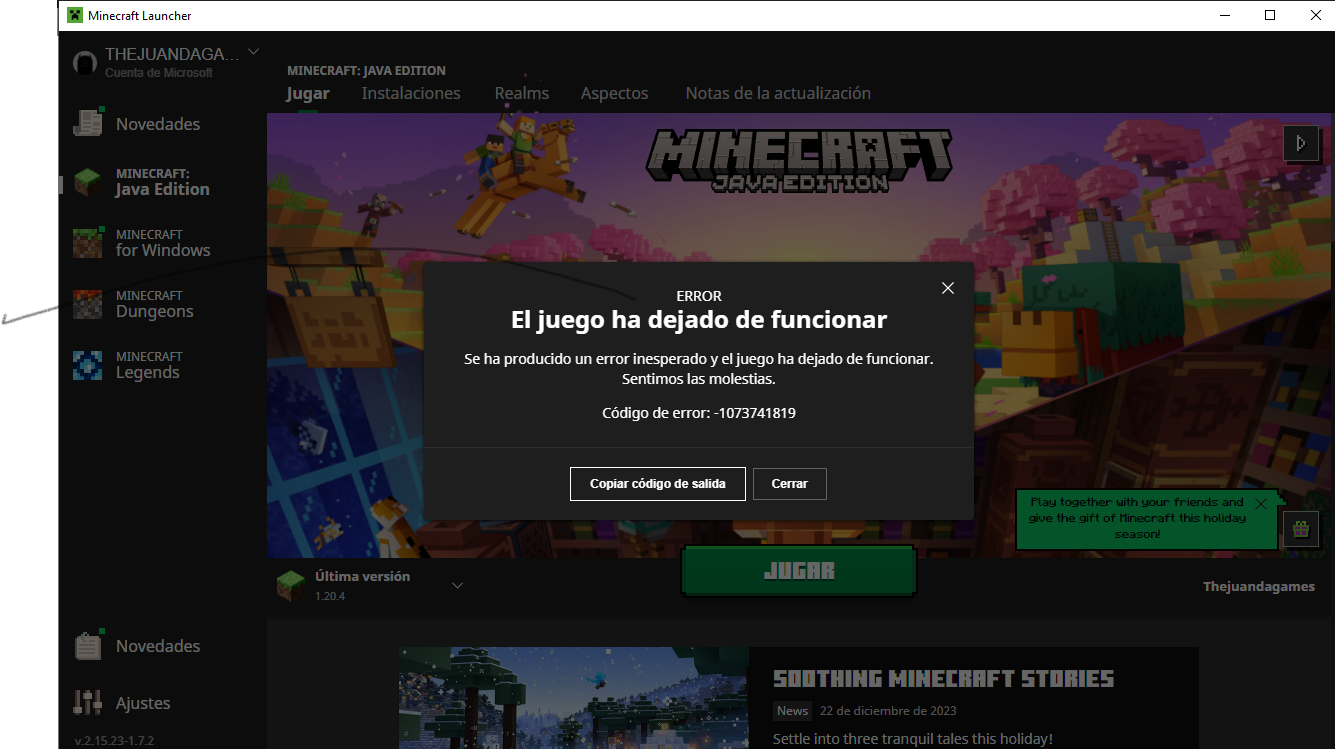This screenshot has width=1335, height=749.
Task: Expand the account dropdown chevron
Action: pos(253,51)
